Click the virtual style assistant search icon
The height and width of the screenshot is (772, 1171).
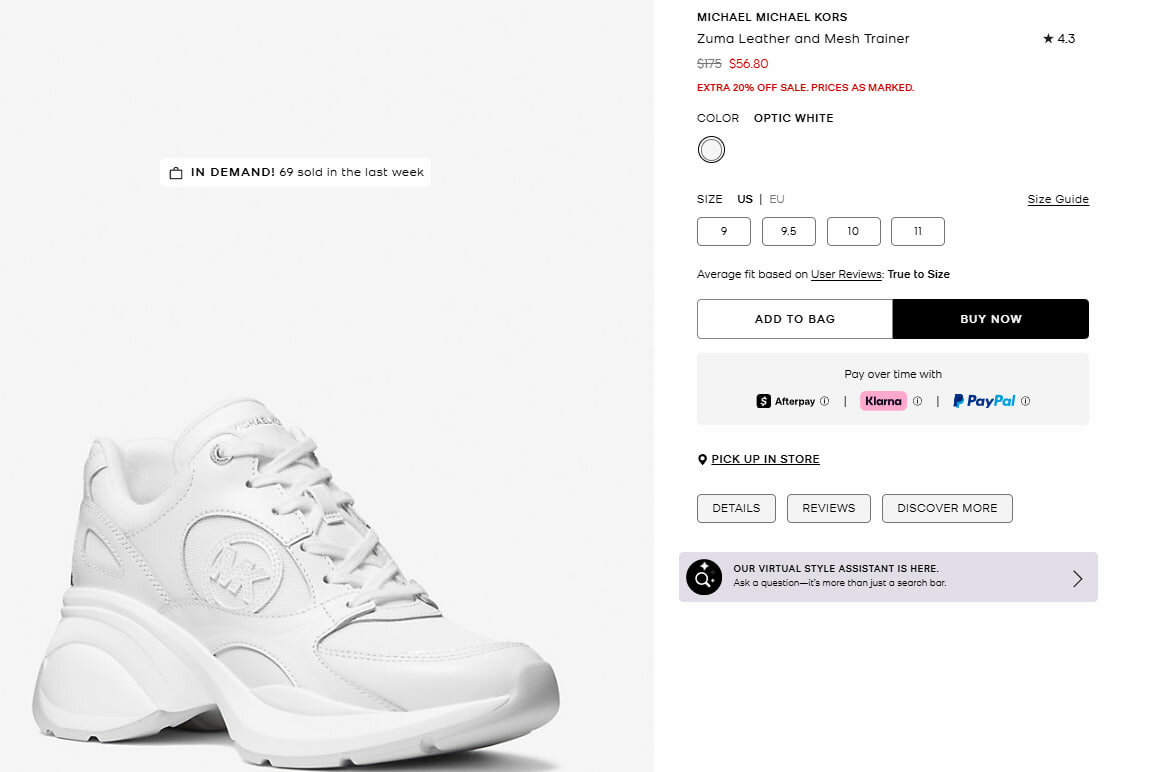click(704, 577)
